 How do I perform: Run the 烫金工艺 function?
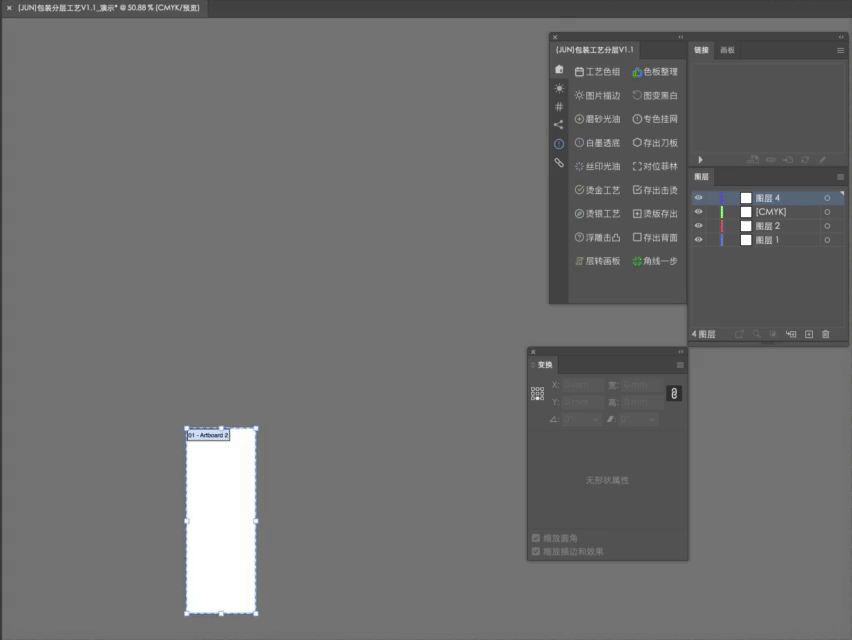597,190
